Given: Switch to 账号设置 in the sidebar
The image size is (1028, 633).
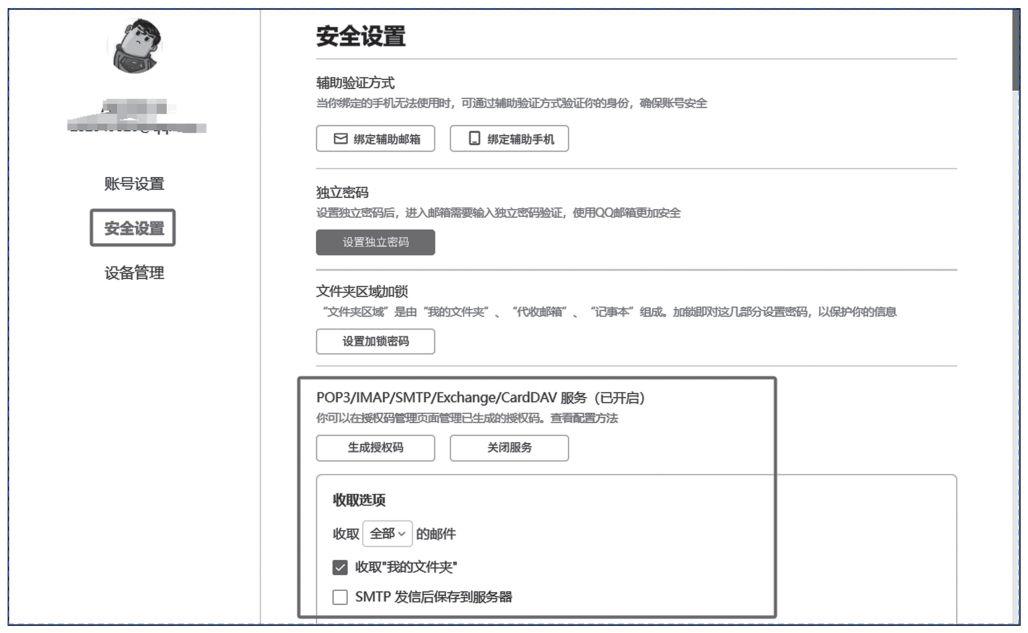Looking at the screenshot, I should (x=134, y=184).
